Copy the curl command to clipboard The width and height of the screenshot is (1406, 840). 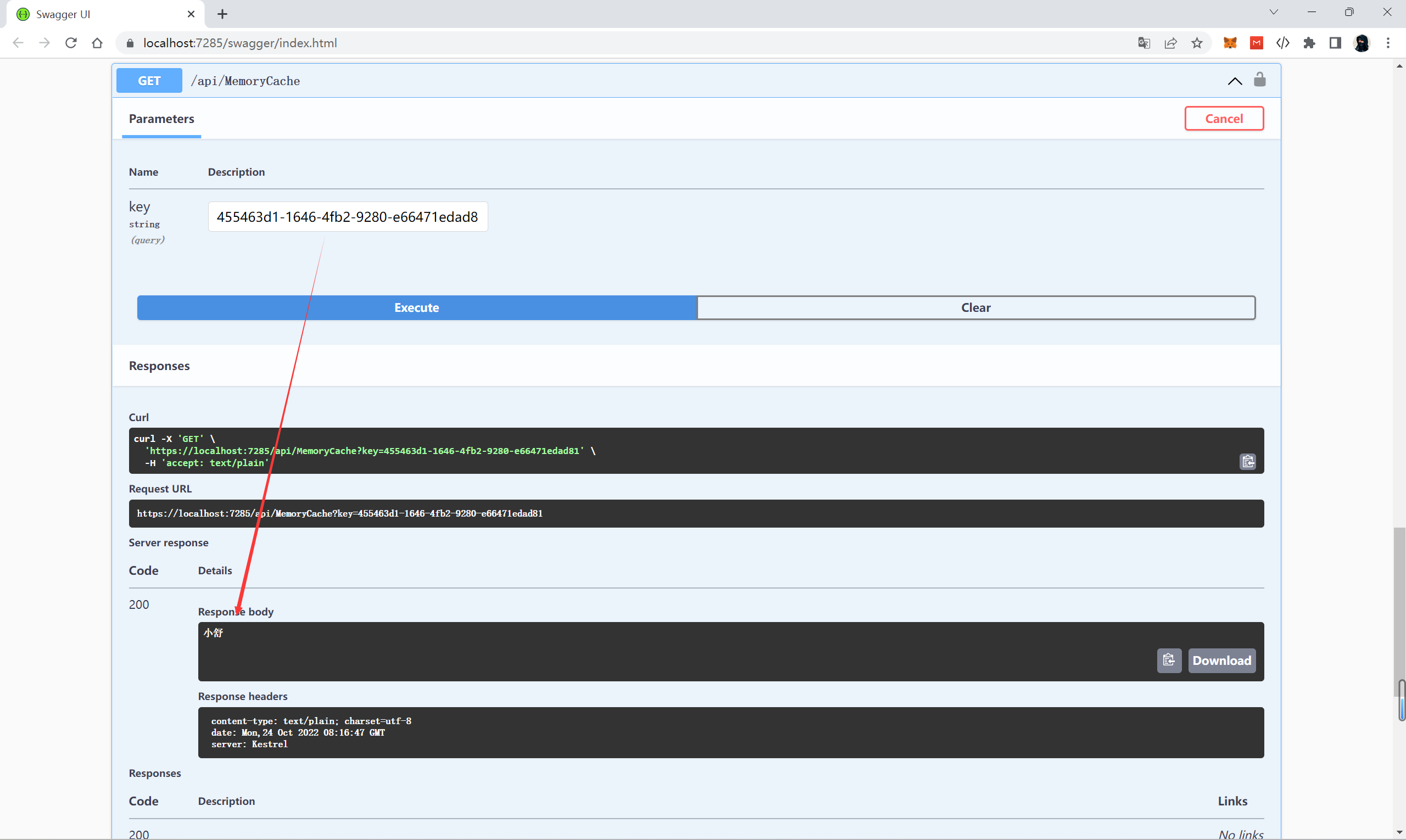(x=1247, y=461)
